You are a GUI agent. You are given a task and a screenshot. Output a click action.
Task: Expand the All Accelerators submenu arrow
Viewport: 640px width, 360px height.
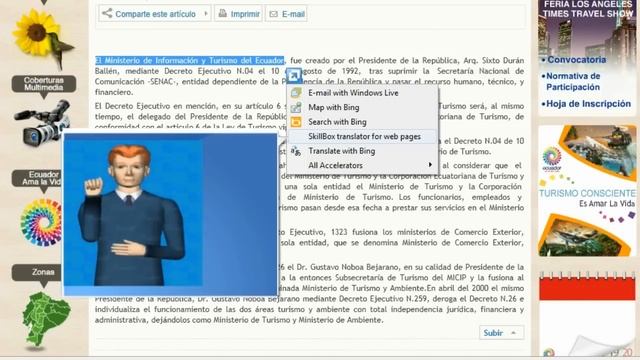click(430, 165)
